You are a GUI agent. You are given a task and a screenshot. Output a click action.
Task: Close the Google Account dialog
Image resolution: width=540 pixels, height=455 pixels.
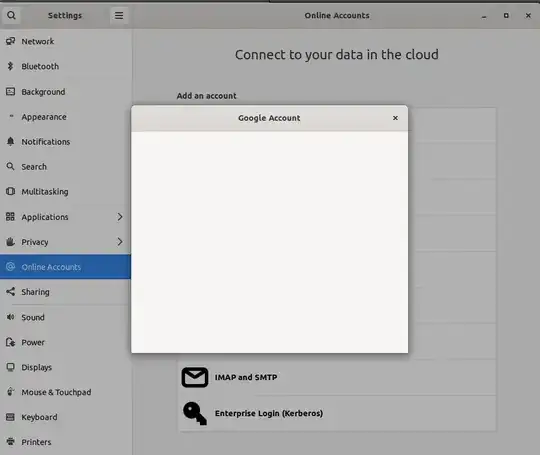click(395, 118)
